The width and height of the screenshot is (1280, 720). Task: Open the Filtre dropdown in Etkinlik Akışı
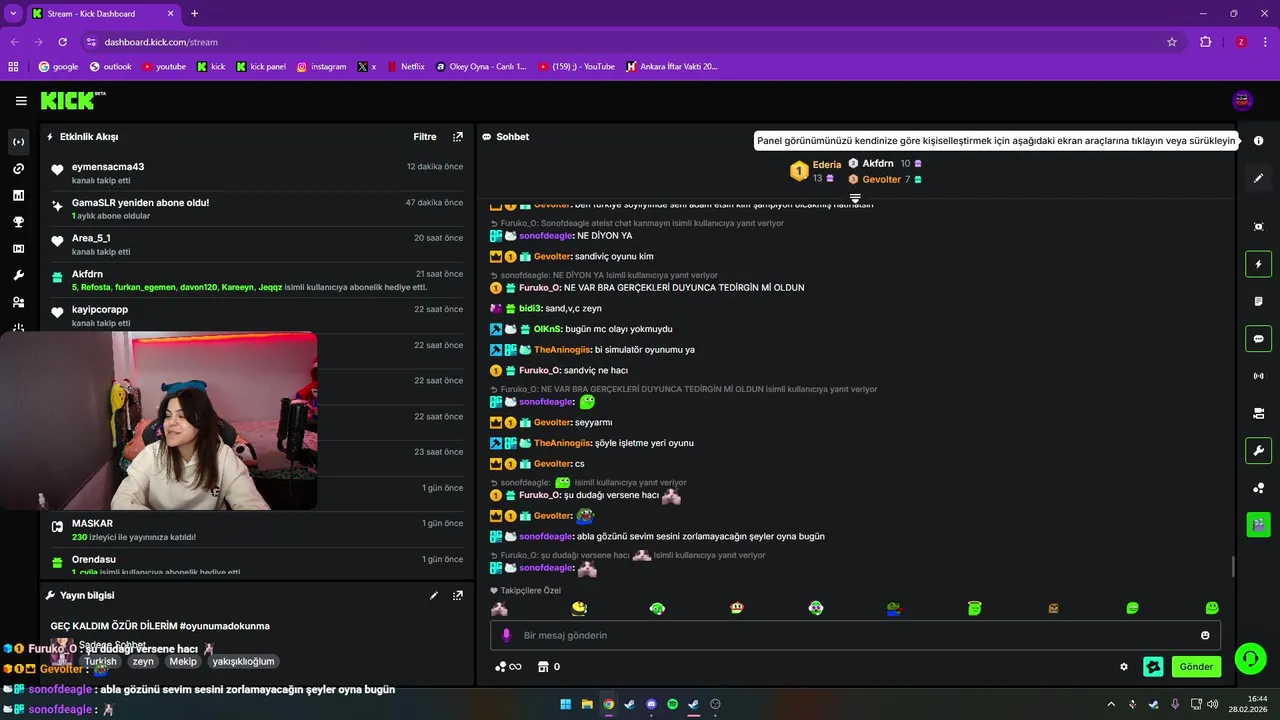click(425, 137)
